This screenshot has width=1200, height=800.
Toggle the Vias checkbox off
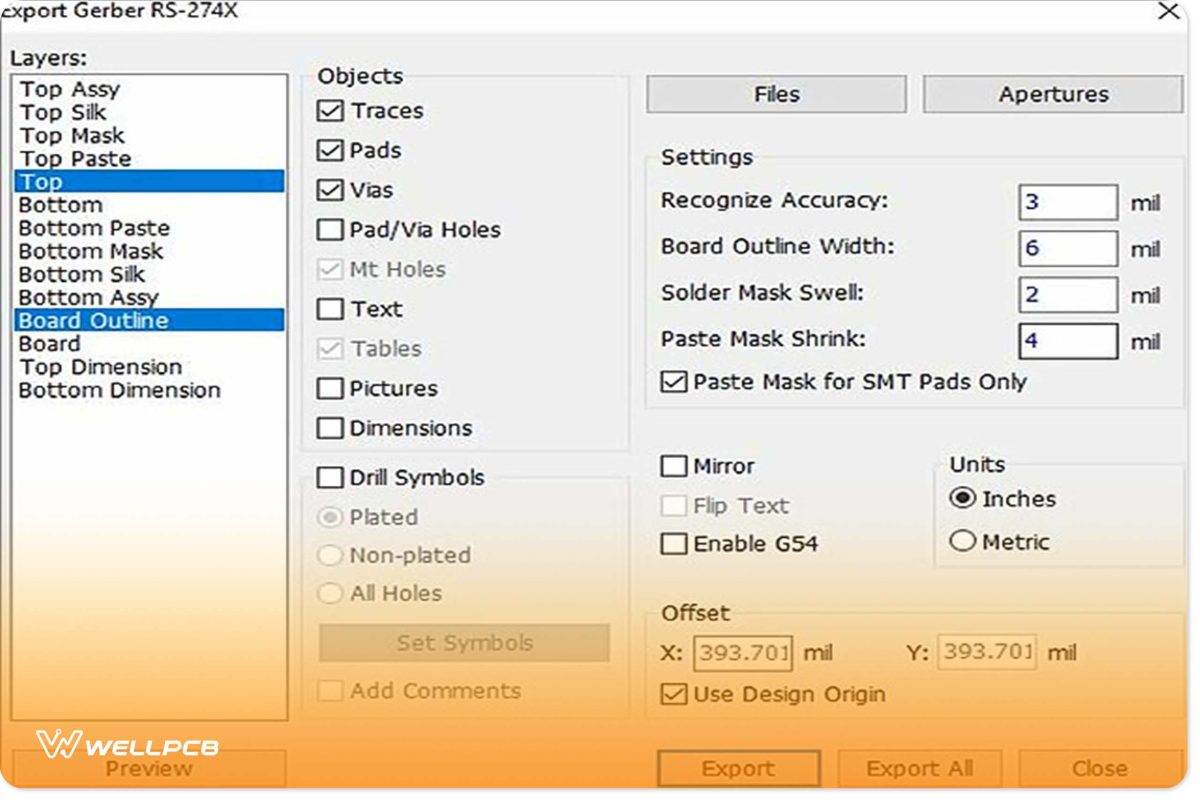tap(330, 190)
